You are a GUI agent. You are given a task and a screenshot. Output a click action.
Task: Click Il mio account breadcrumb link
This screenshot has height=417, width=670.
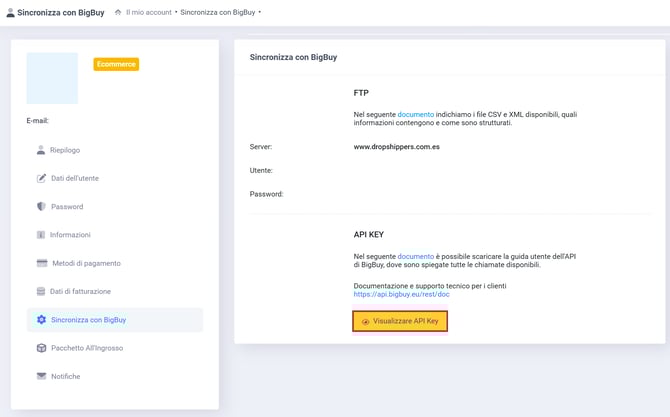click(x=149, y=12)
